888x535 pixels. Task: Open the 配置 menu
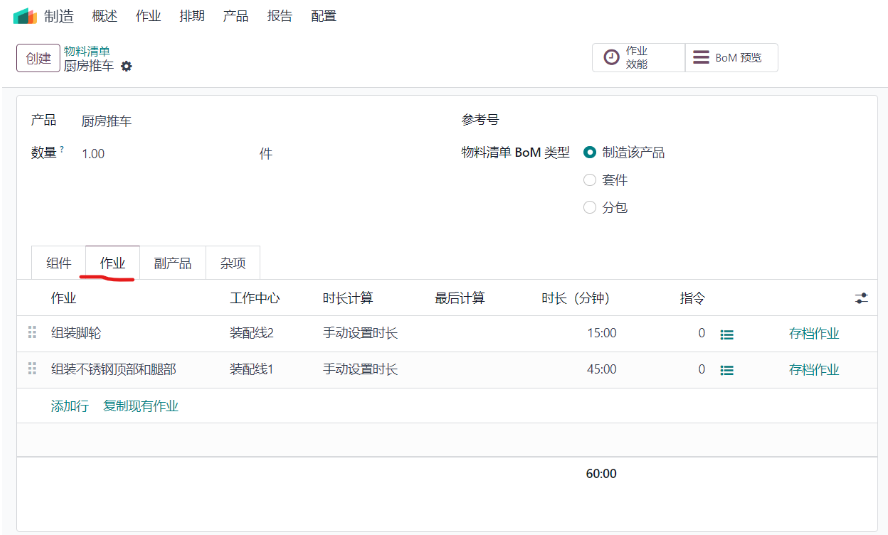[x=323, y=16]
